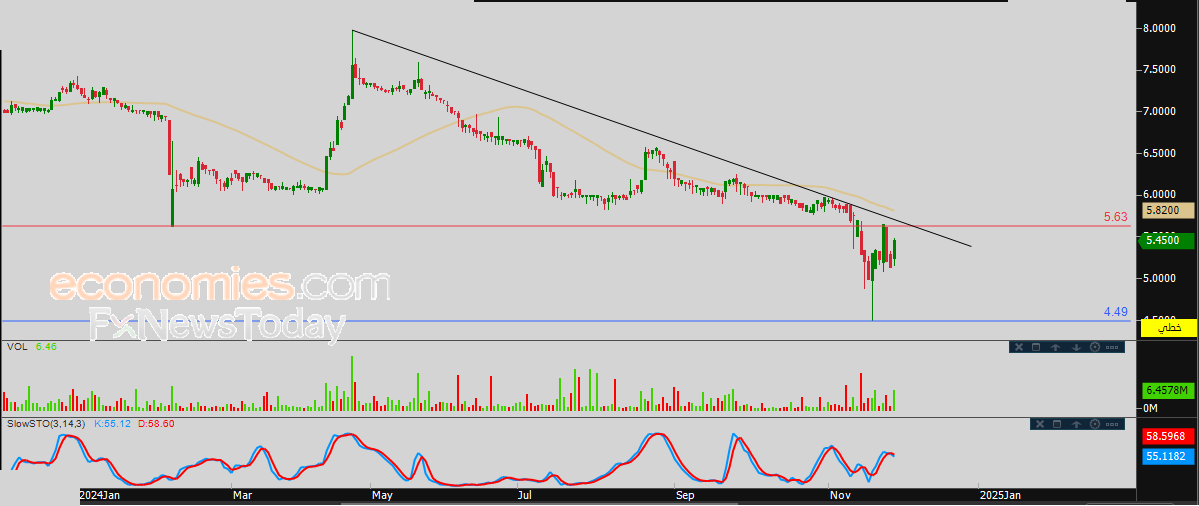Move the VOL panel down

click(1077, 347)
